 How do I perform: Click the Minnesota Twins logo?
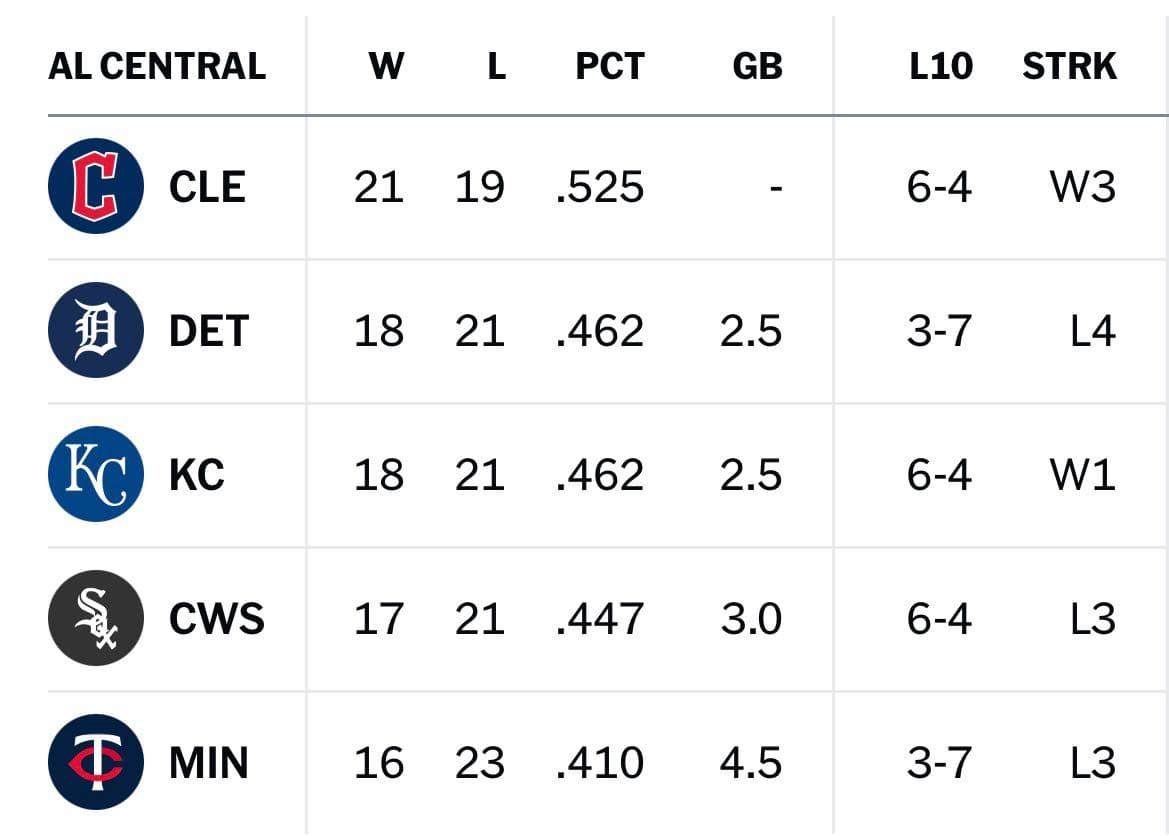tap(95, 761)
